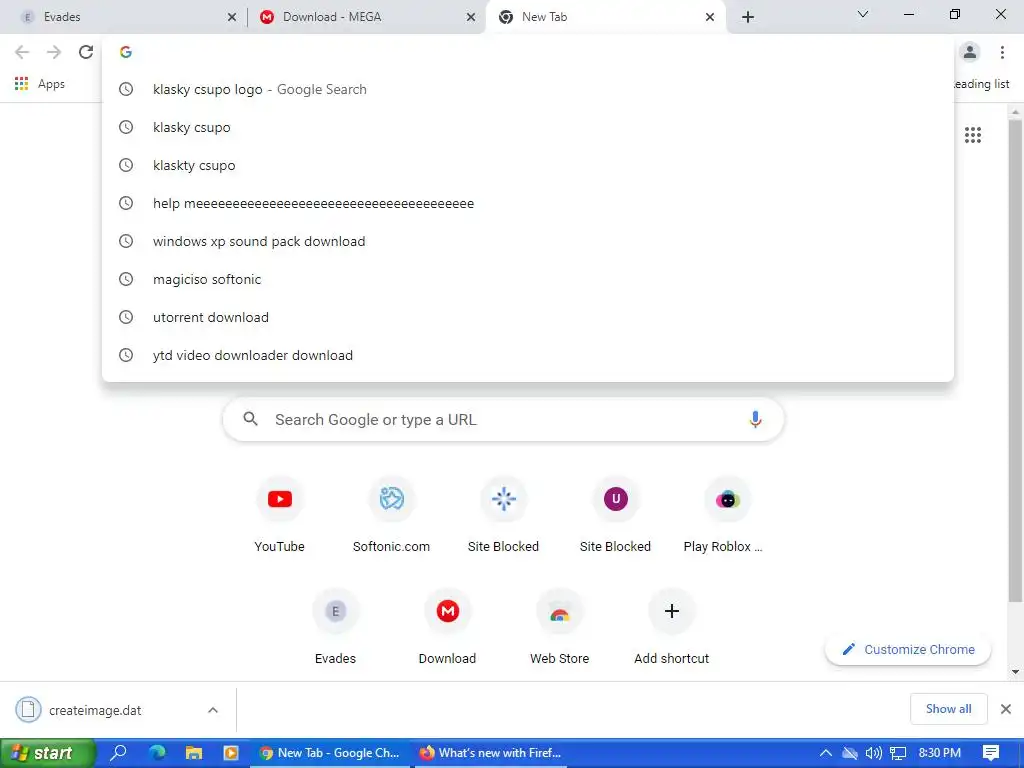This screenshot has height=768, width=1024.
Task: Add a new shortcut with plus tile
Action: [x=671, y=628]
